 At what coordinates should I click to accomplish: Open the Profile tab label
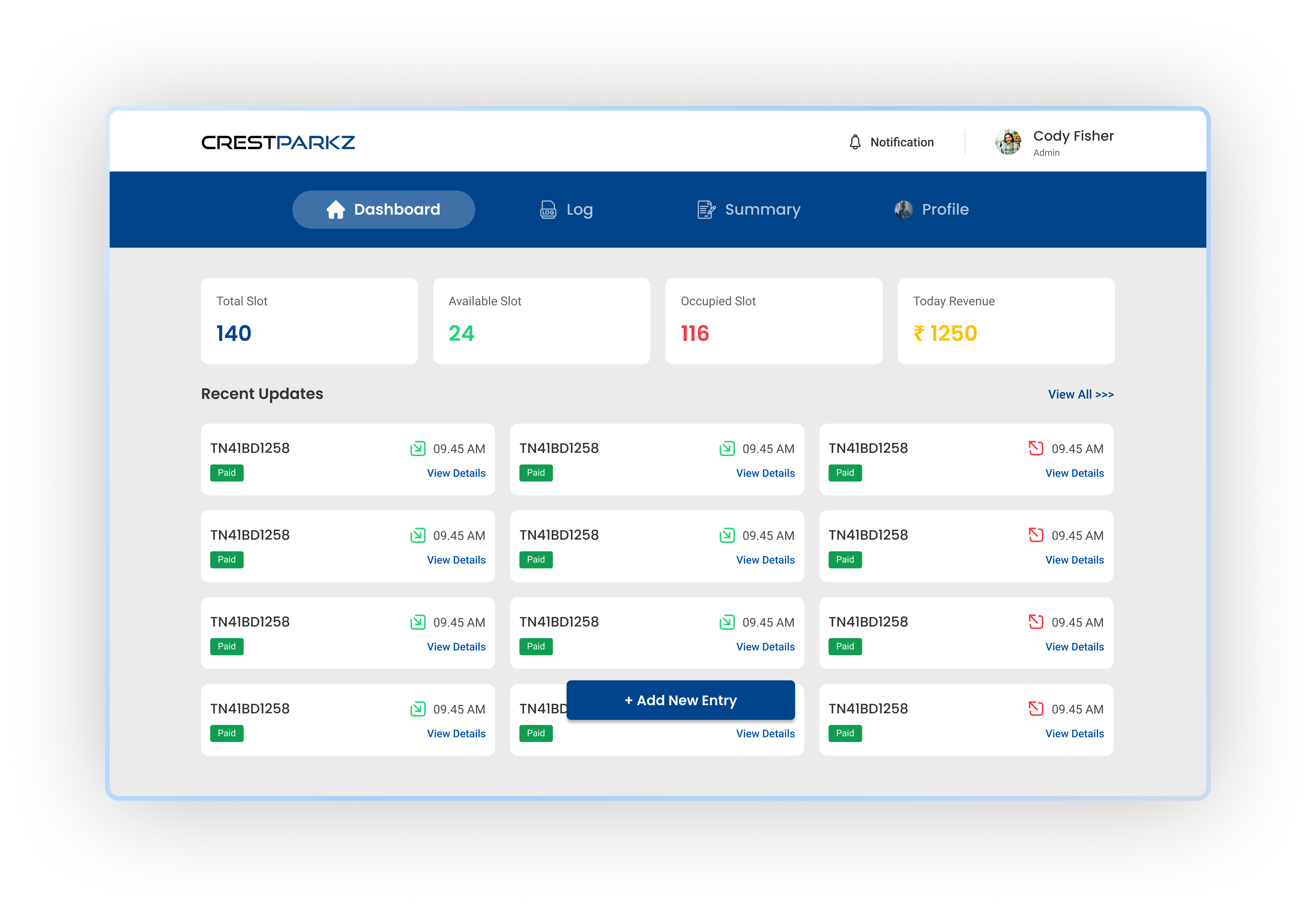(x=945, y=210)
